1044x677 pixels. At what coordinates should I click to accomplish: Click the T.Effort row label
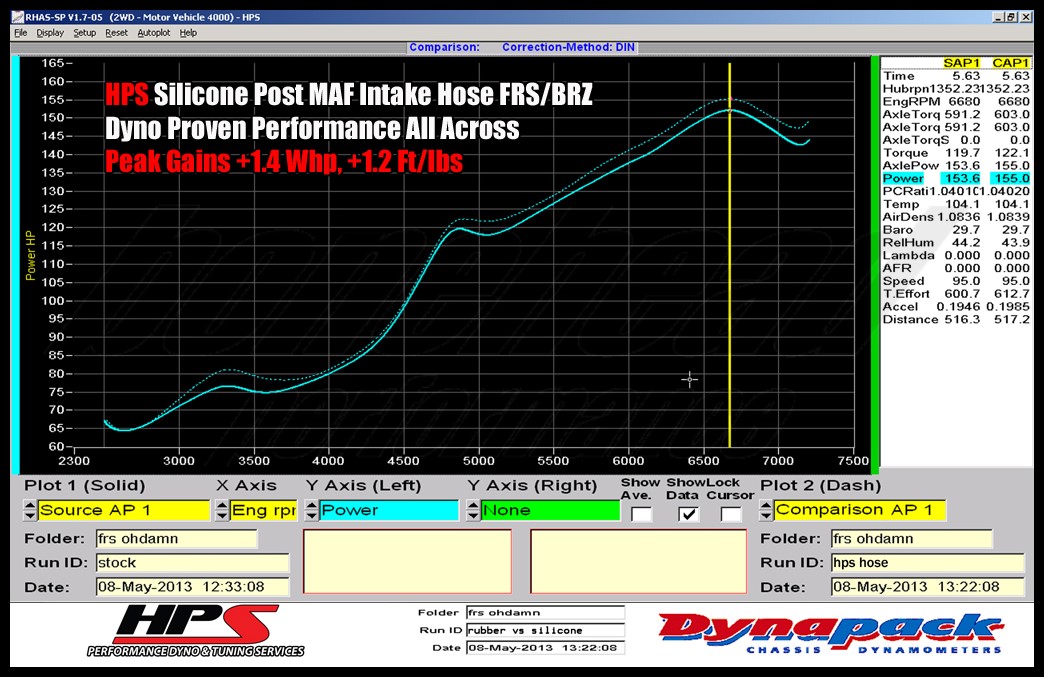[x=906, y=294]
